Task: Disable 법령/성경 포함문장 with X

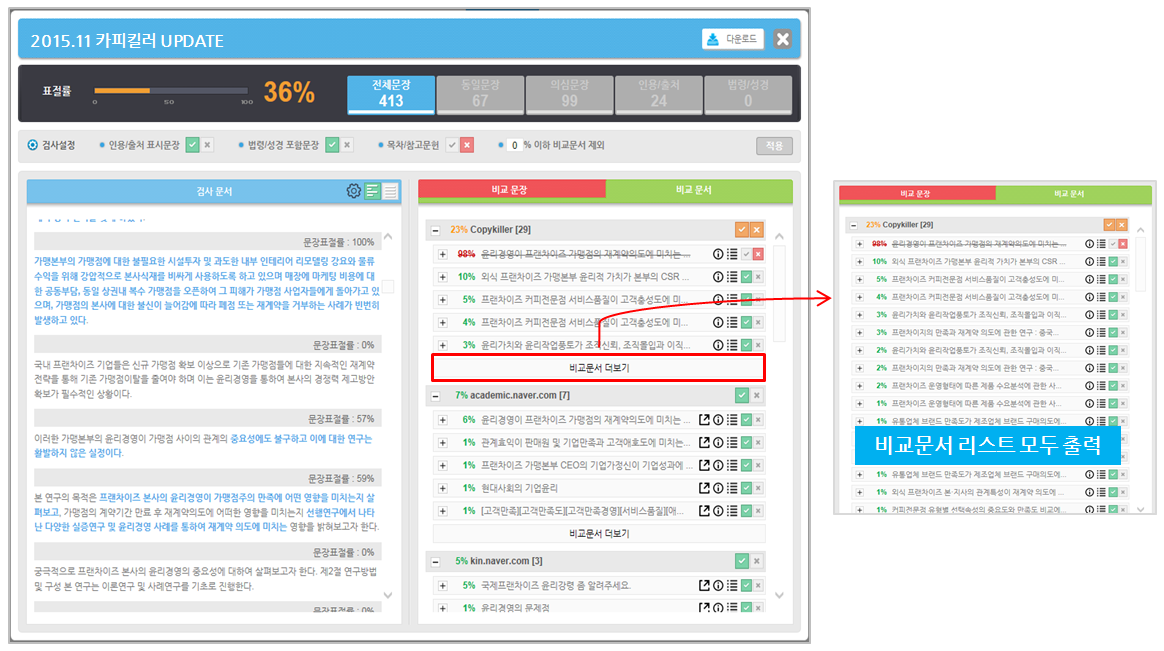Action: (347, 145)
